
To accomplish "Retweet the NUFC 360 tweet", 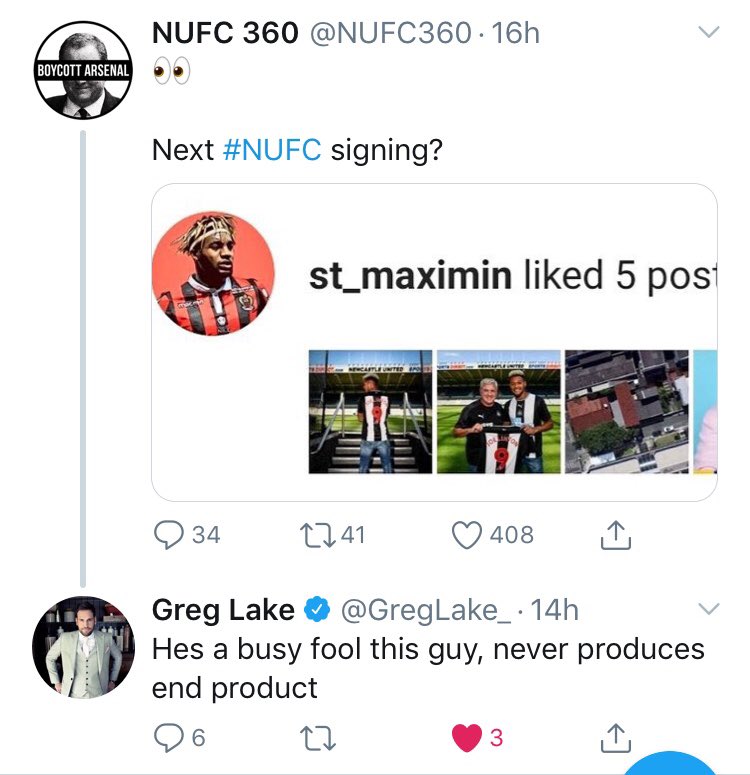I will [x=318, y=536].
